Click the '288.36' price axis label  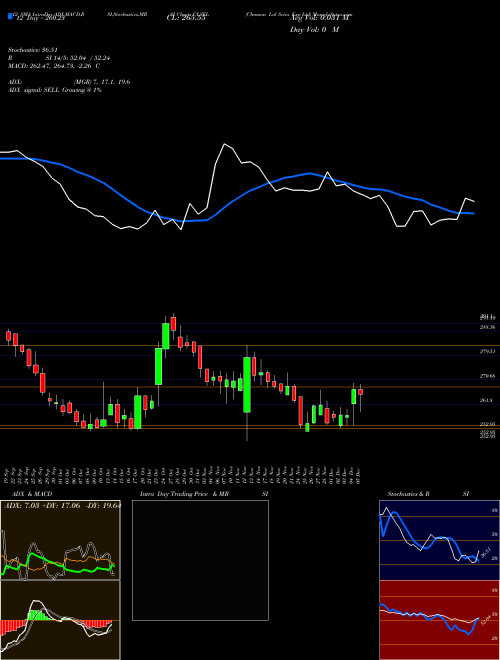pos(487,327)
